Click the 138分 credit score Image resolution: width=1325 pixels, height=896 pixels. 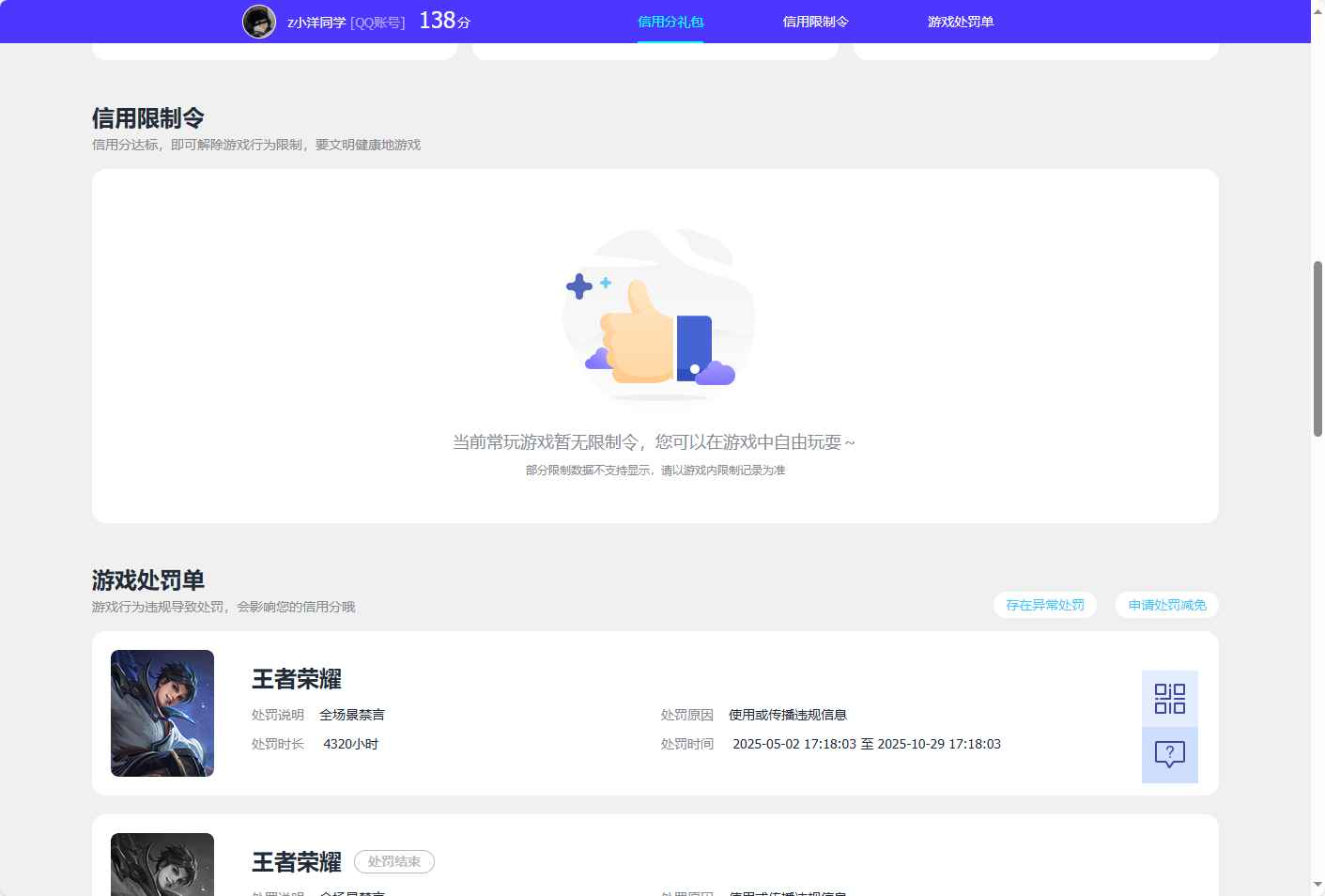pos(444,21)
